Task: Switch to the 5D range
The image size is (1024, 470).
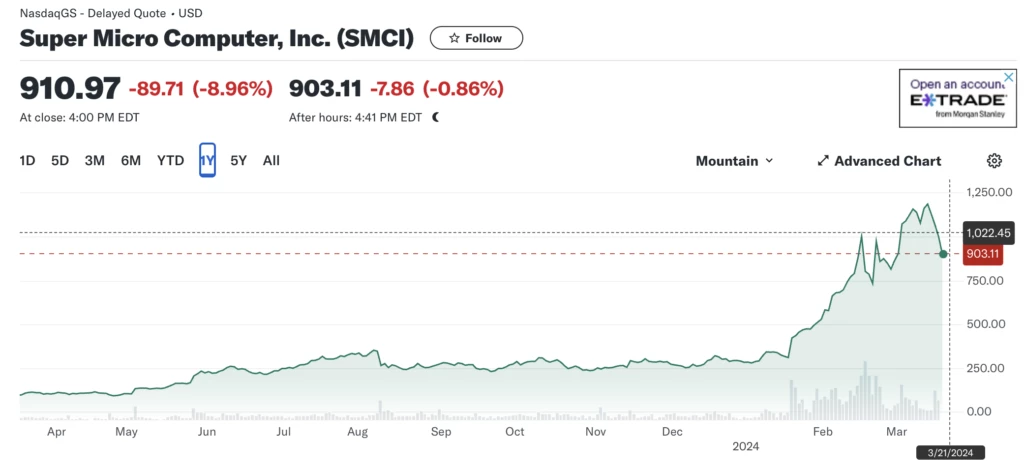Action: [60, 160]
